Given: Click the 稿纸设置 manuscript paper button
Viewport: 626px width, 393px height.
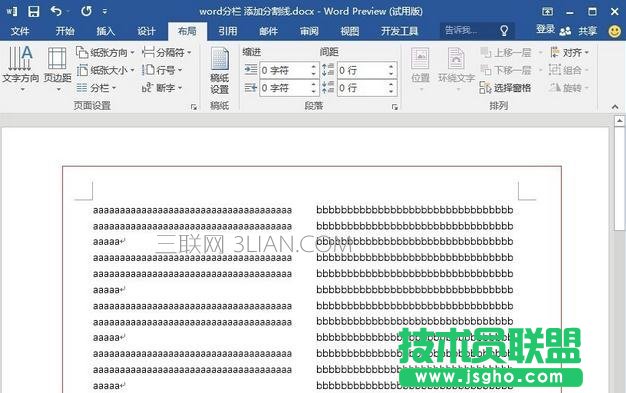Looking at the screenshot, I should [220, 70].
